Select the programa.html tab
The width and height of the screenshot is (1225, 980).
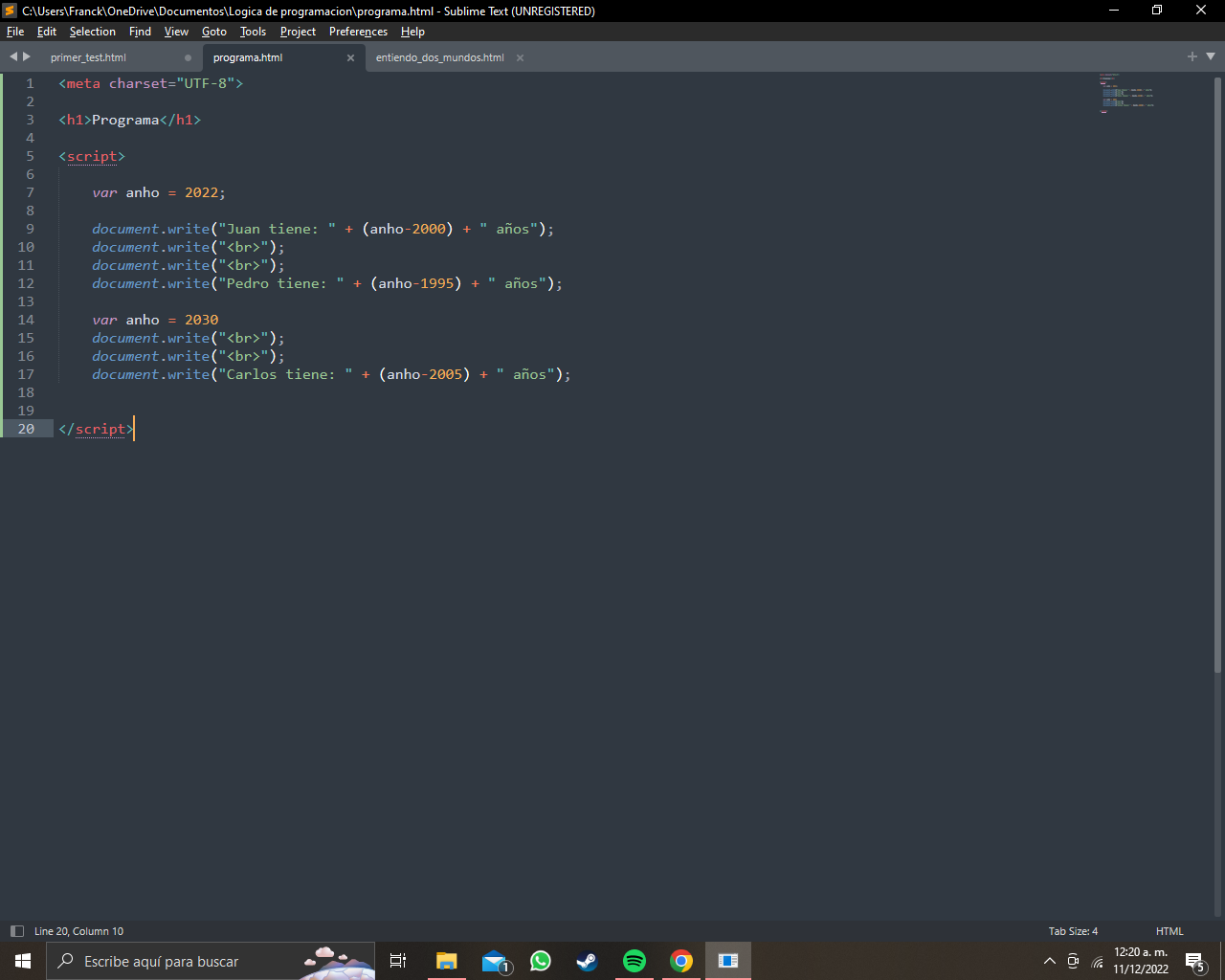(x=248, y=57)
